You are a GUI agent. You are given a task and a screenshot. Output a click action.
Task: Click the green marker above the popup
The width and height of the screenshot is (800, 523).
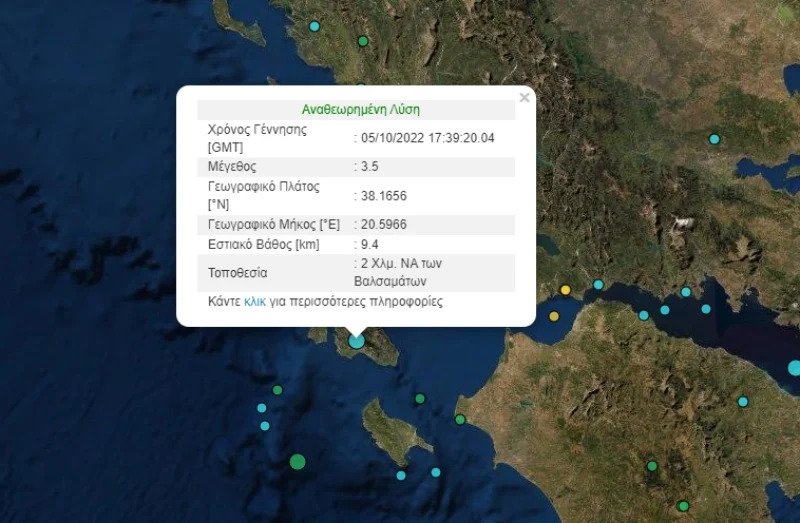(x=363, y=41)
